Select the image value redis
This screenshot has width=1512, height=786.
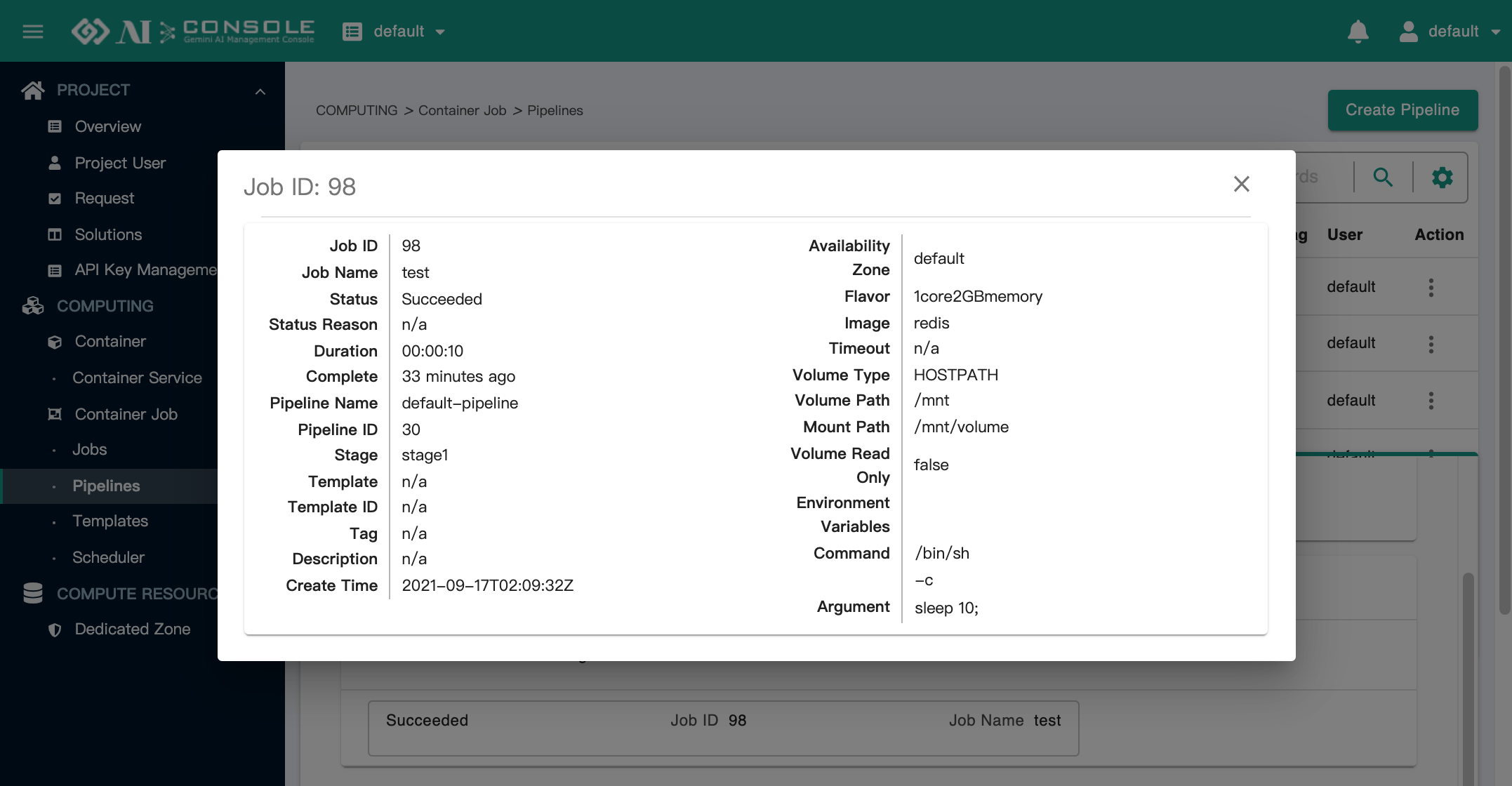pyautogui.click(x=931, y=323)
